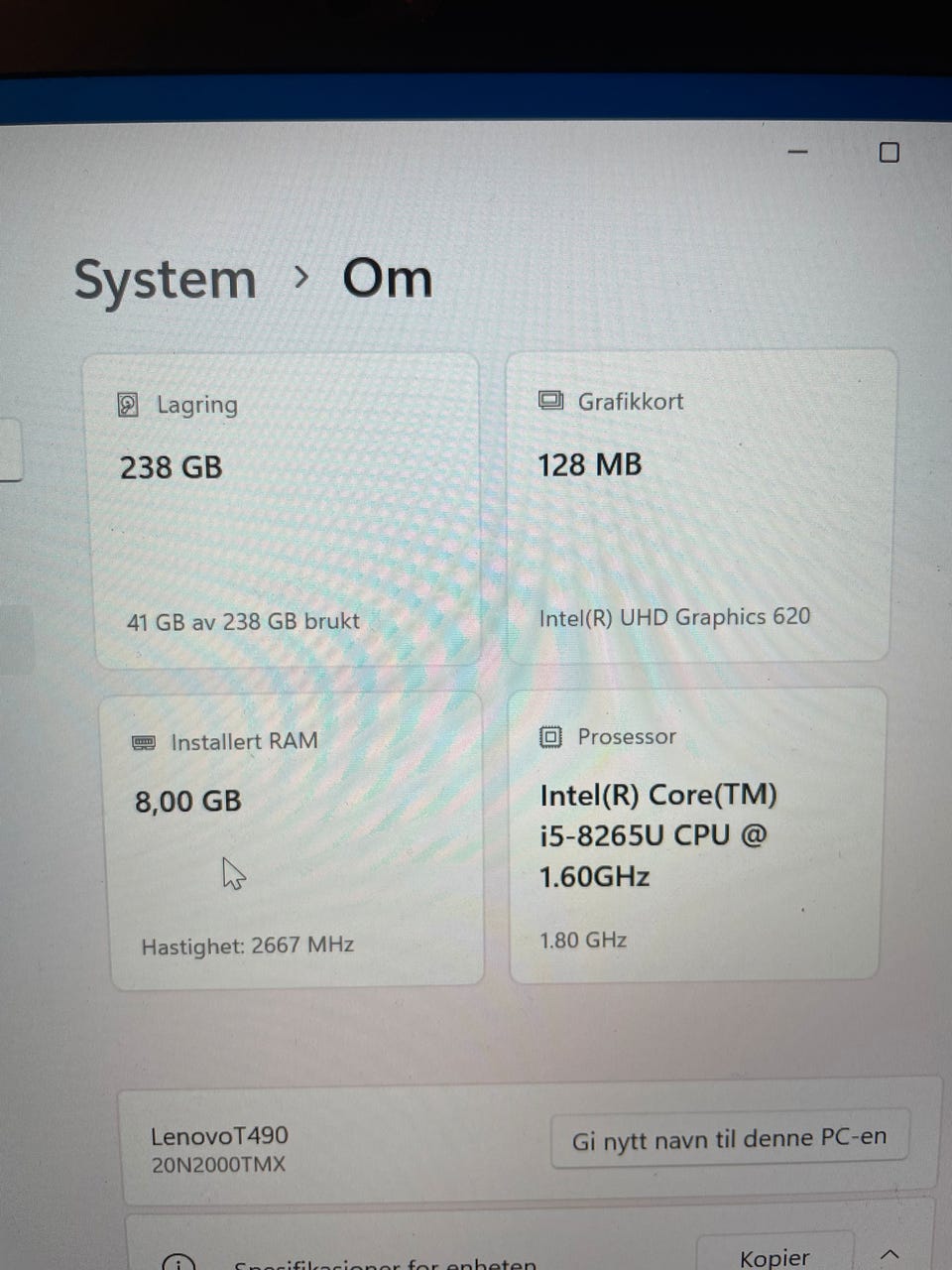Open the Lagring 238 GB card
This screenshot has width=952, height=1270.
[x=285, y=509]
